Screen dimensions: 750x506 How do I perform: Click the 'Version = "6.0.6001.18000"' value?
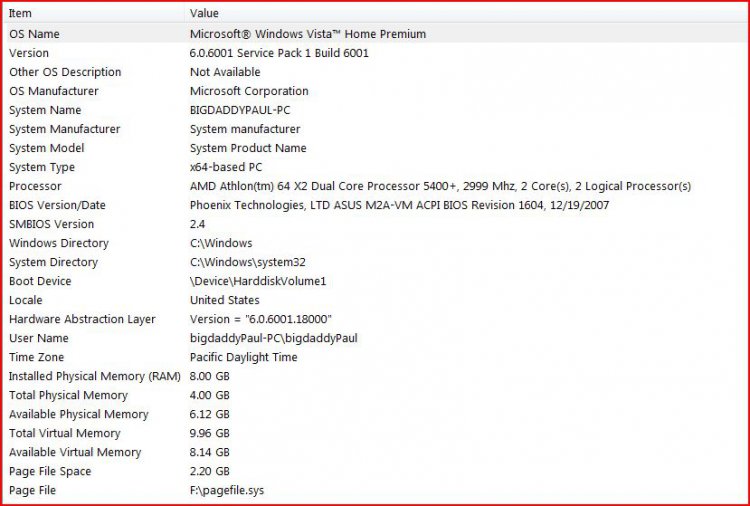pos(261,319)
